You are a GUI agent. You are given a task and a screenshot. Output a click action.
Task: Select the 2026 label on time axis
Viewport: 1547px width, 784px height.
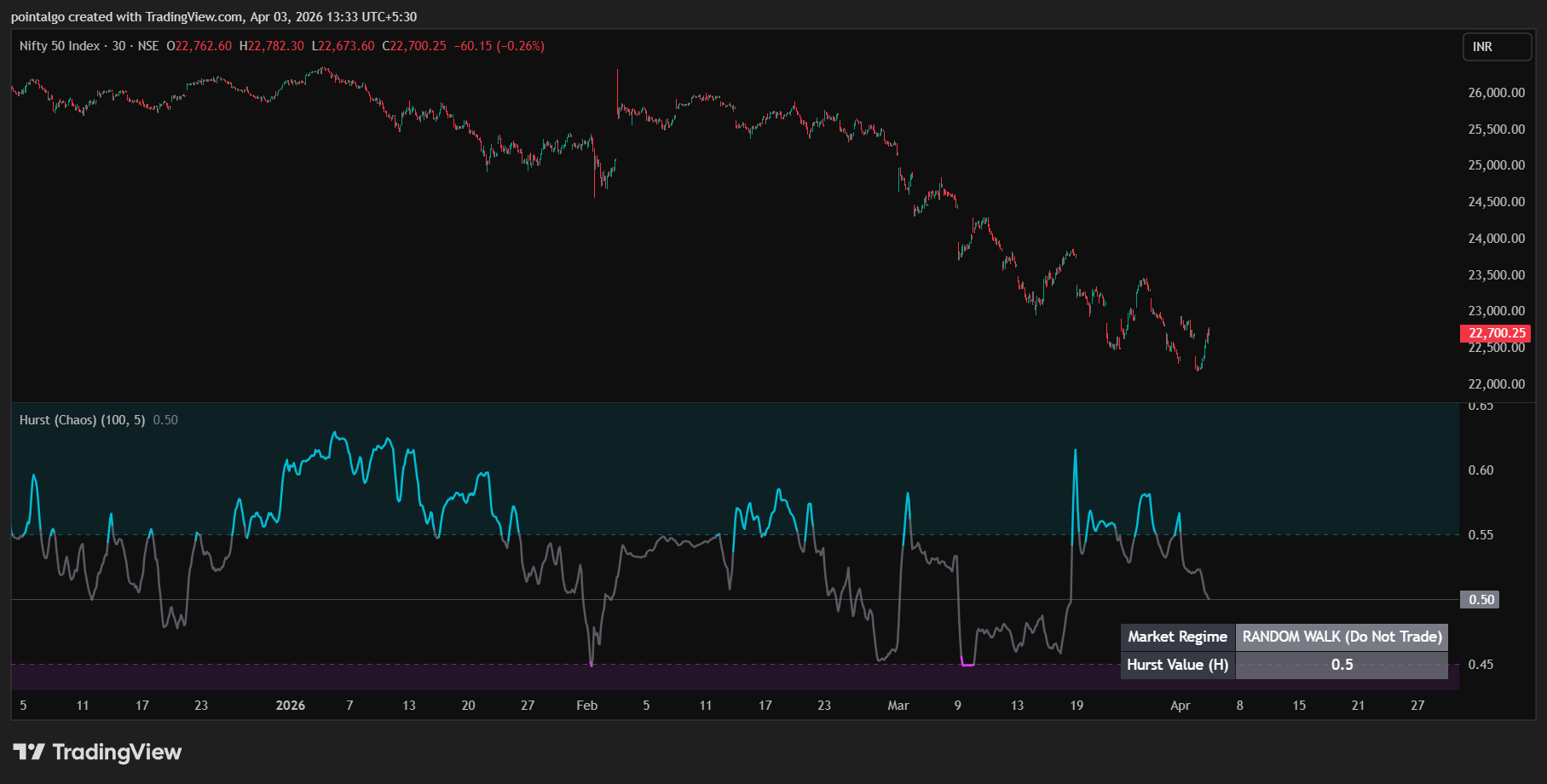click(x=290, y=706)
